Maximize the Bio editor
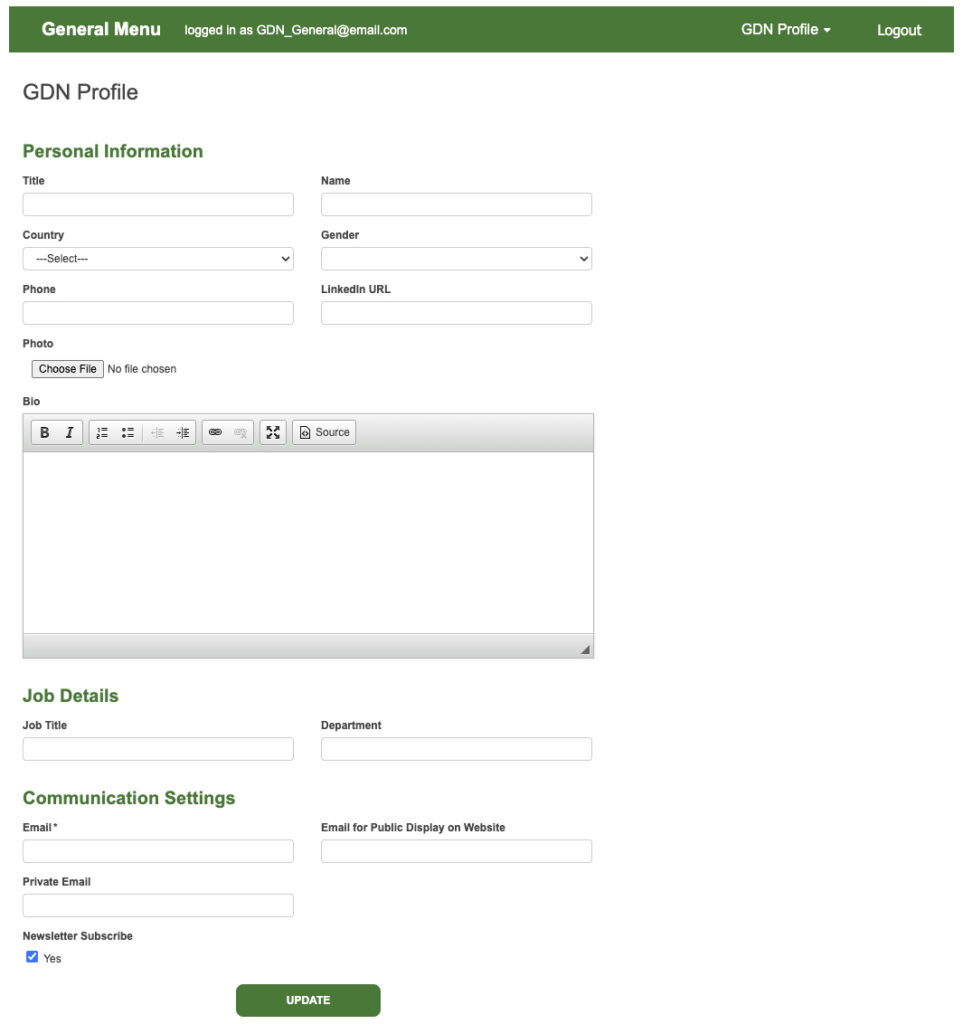The height and width of the screenshot is (1024, 963). pos(273,433)
